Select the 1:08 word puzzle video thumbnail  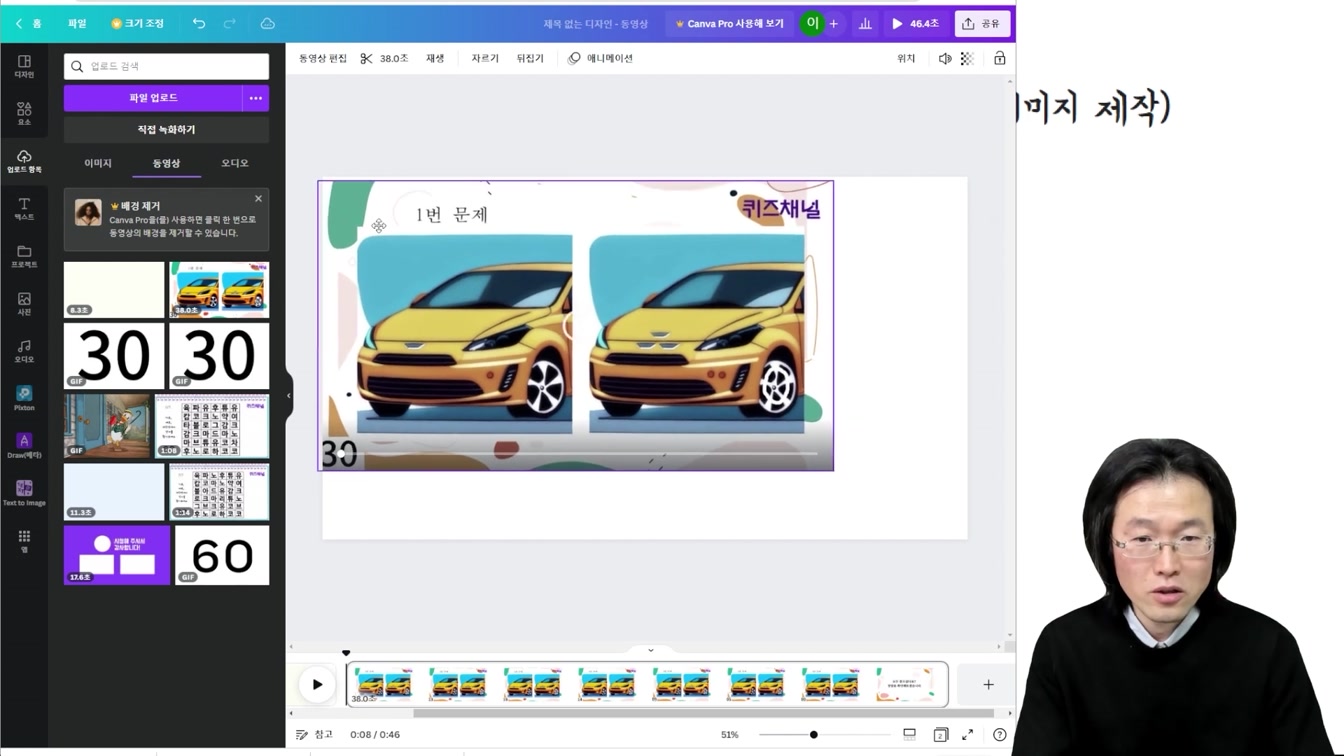(x=212, y=426)
